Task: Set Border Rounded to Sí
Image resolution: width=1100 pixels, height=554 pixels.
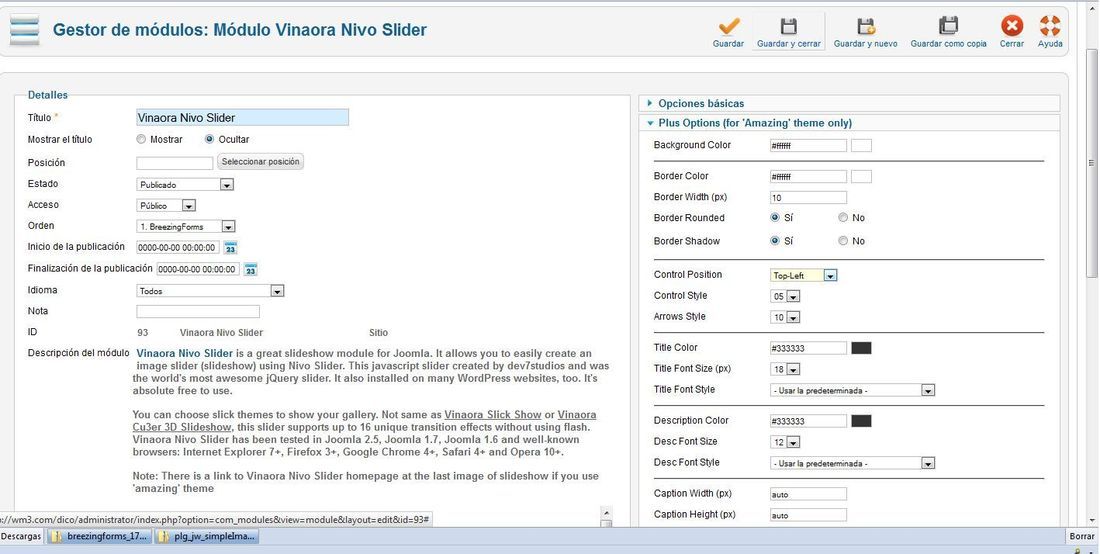Action: click(x=774, y=218)
